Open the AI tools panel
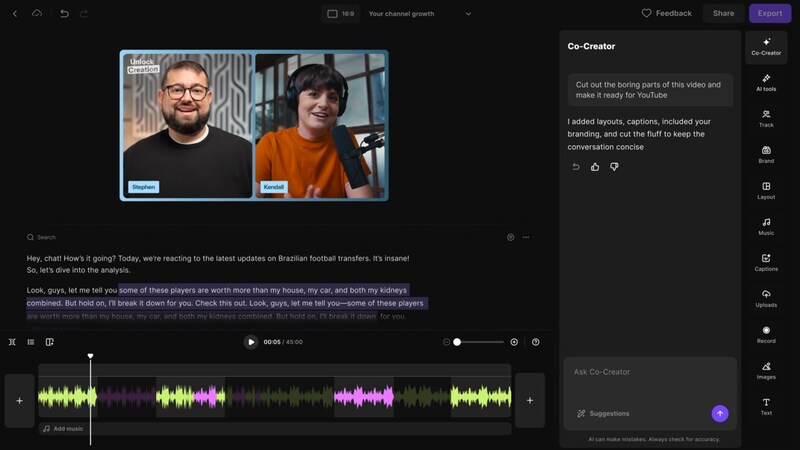The width and height of the screenshot is (800, 450). [x=766, y=82]
